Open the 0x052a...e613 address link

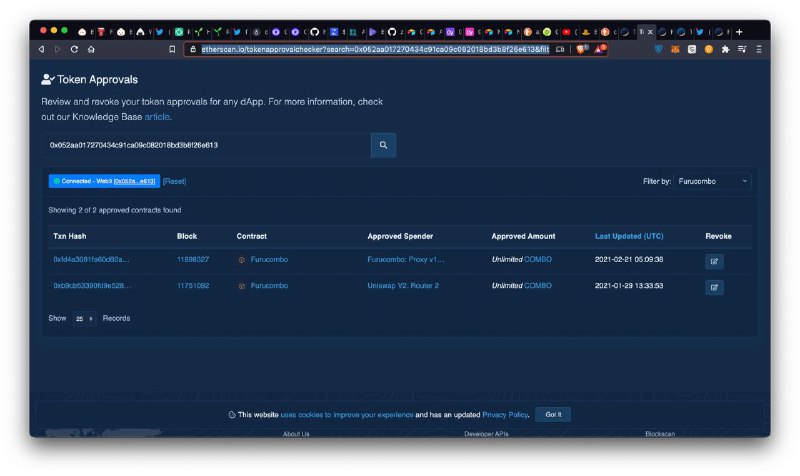(135, 181)
